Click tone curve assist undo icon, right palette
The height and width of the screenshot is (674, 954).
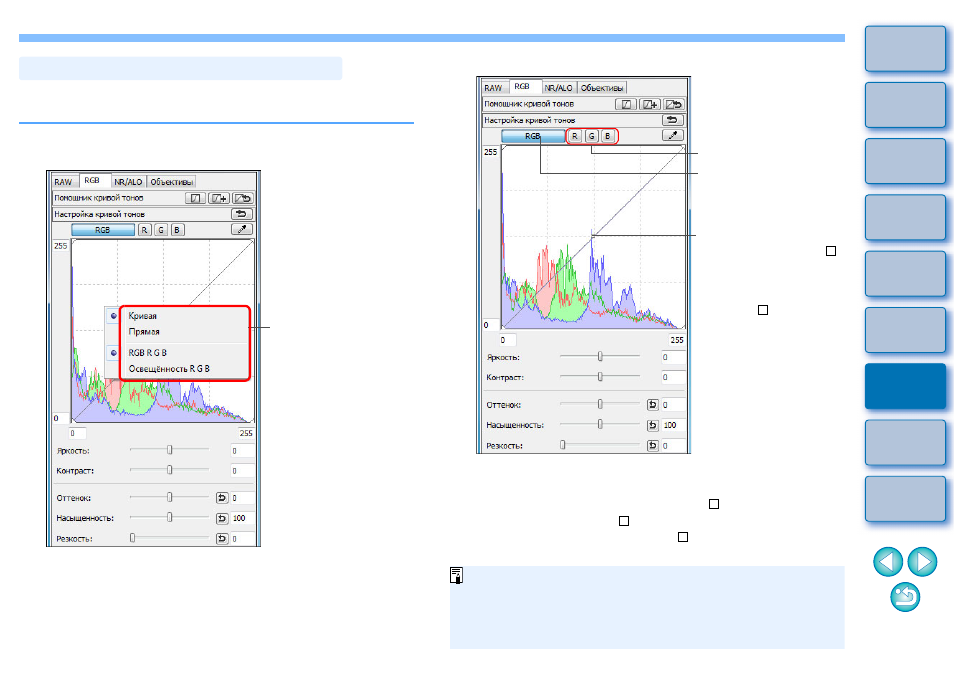pyautogui.click(x=673, y=105)
